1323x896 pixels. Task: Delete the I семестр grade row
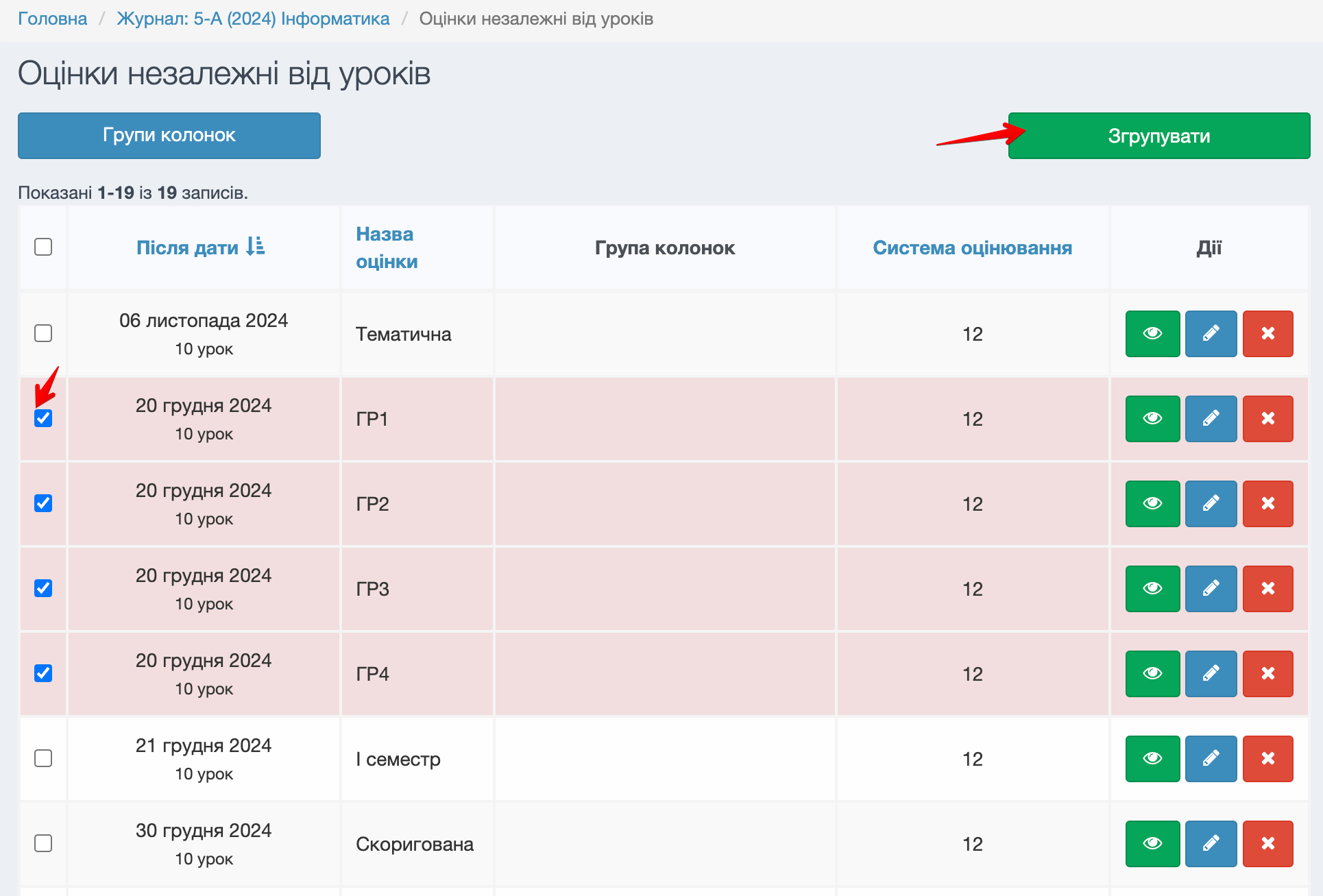tap(1267, 759)
